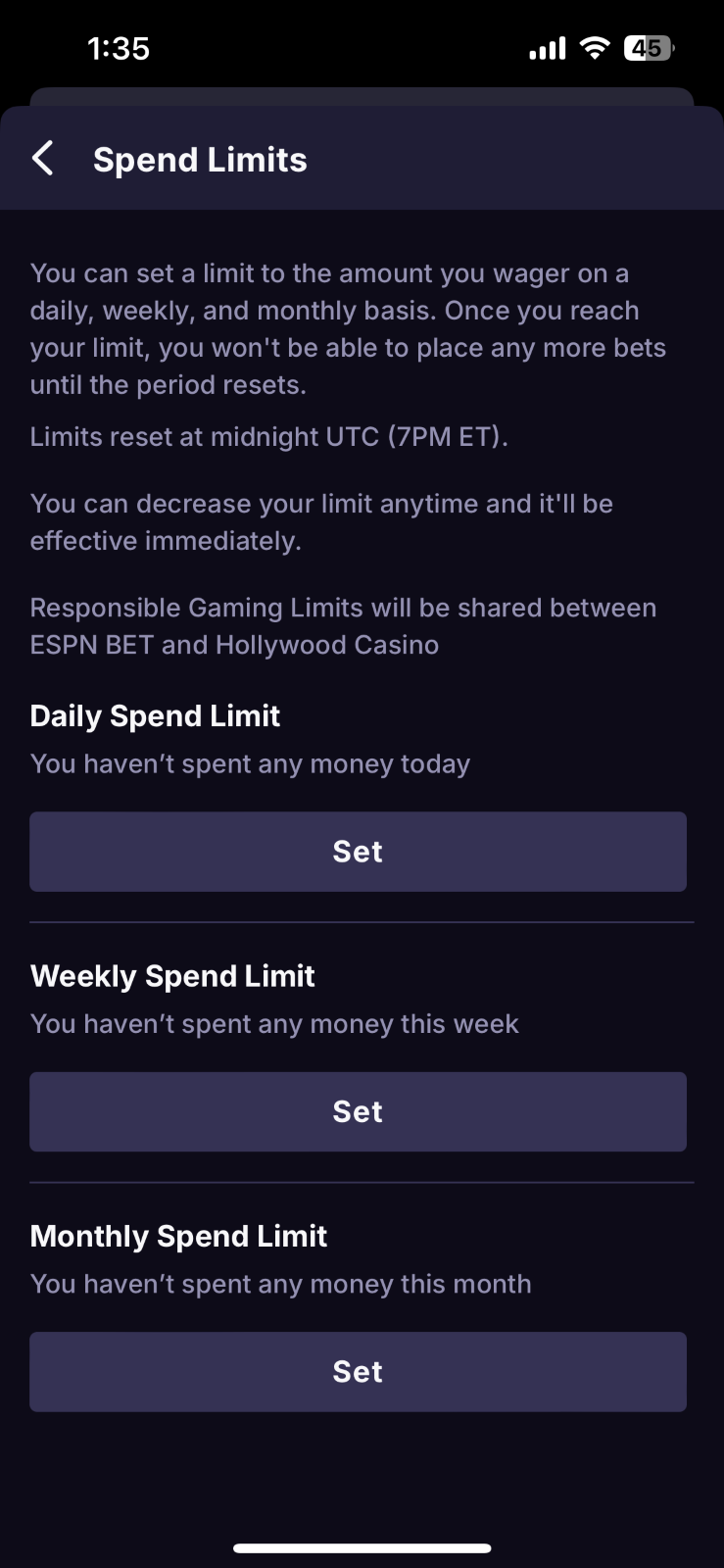Click the Wi-Fi status icon
This screenshot has width=724, height=1568.
(x=595, y=48)
